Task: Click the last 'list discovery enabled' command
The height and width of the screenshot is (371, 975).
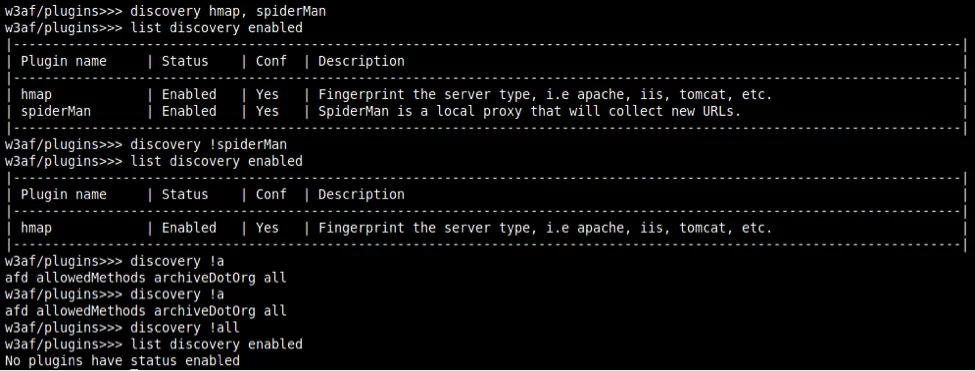Action: point(216,344)
